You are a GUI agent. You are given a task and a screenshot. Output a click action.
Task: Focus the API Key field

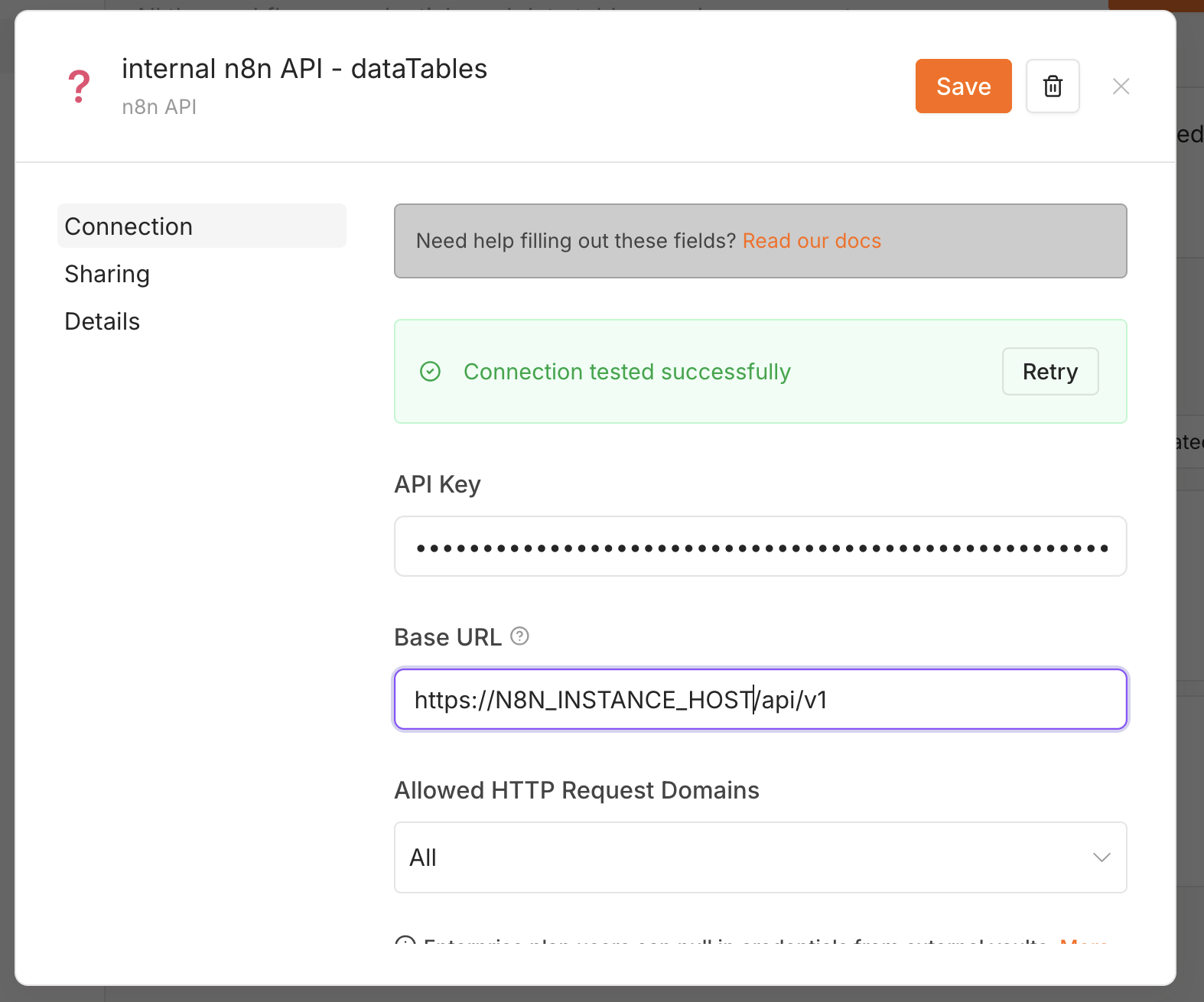coord(760,546)
